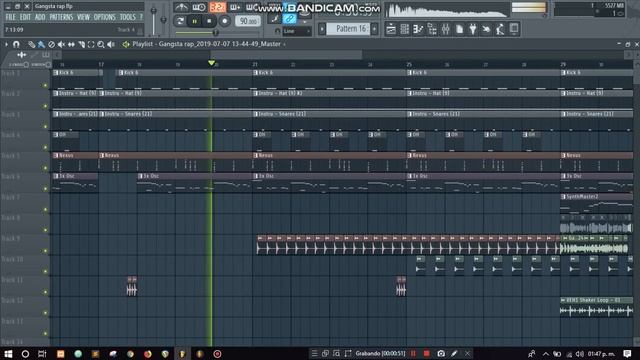Toggle the overdub icon beside countdown
640x360 pixels.
pos(236,7)
